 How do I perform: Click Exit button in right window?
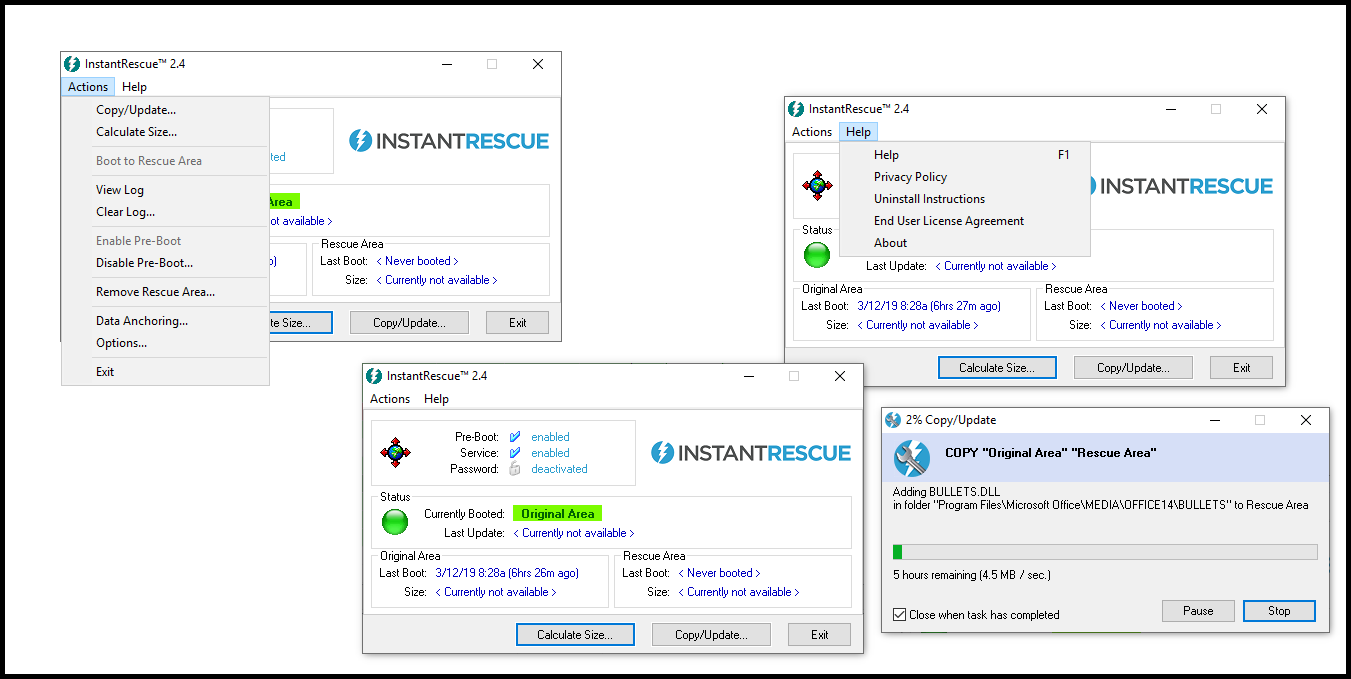[x=1242, y=368]
